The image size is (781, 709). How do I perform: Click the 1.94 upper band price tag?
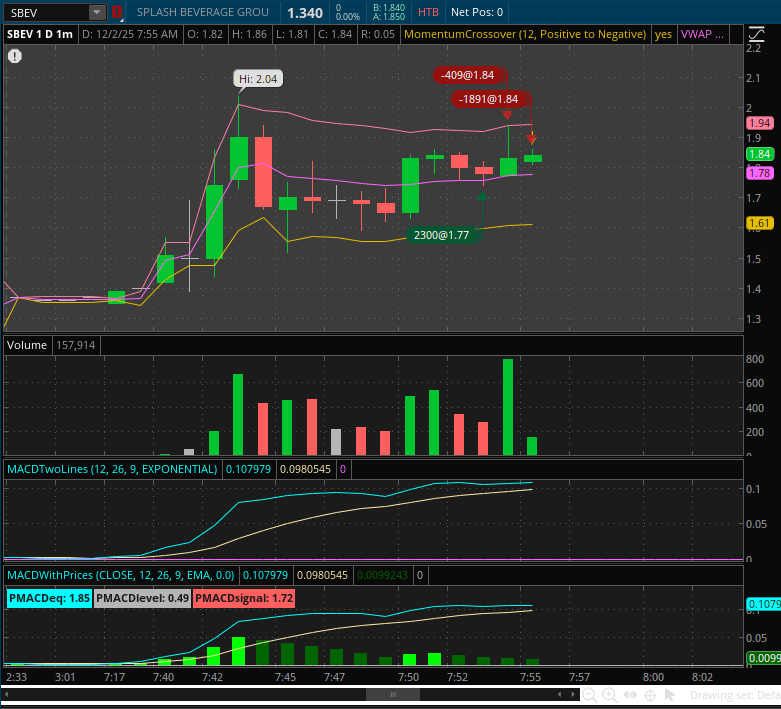(x=760, y=123)
